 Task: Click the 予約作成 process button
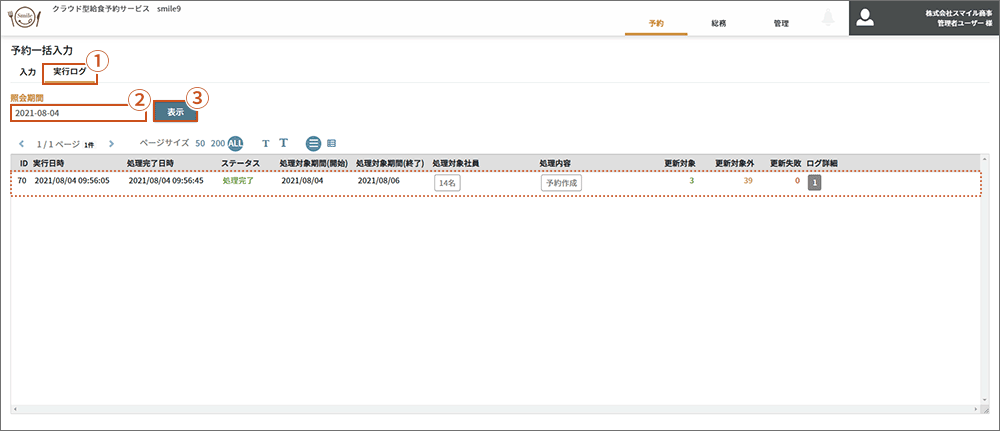(561, 183)
